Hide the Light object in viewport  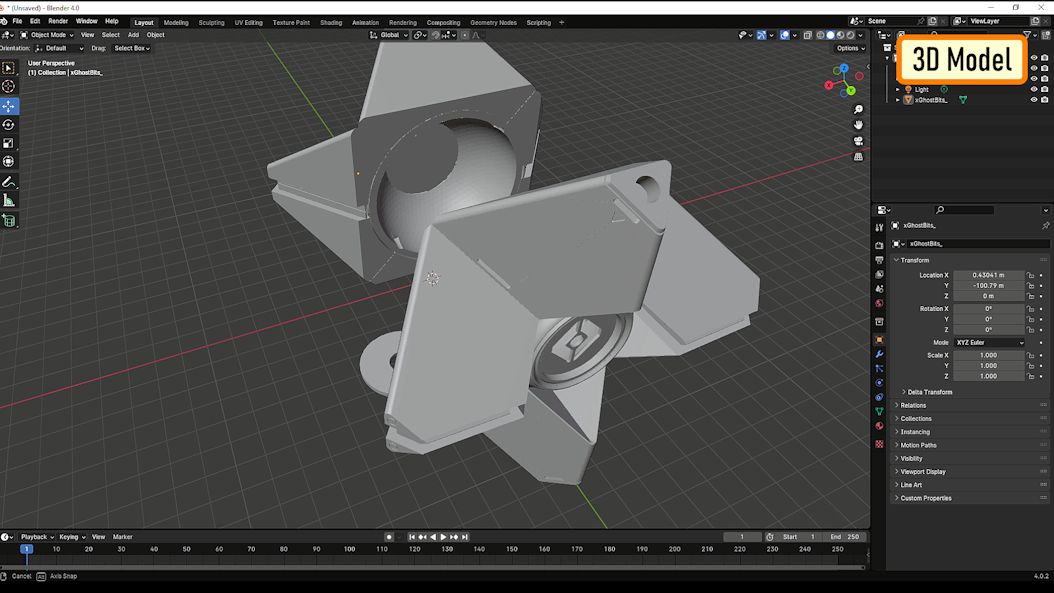coord(1034,89)
